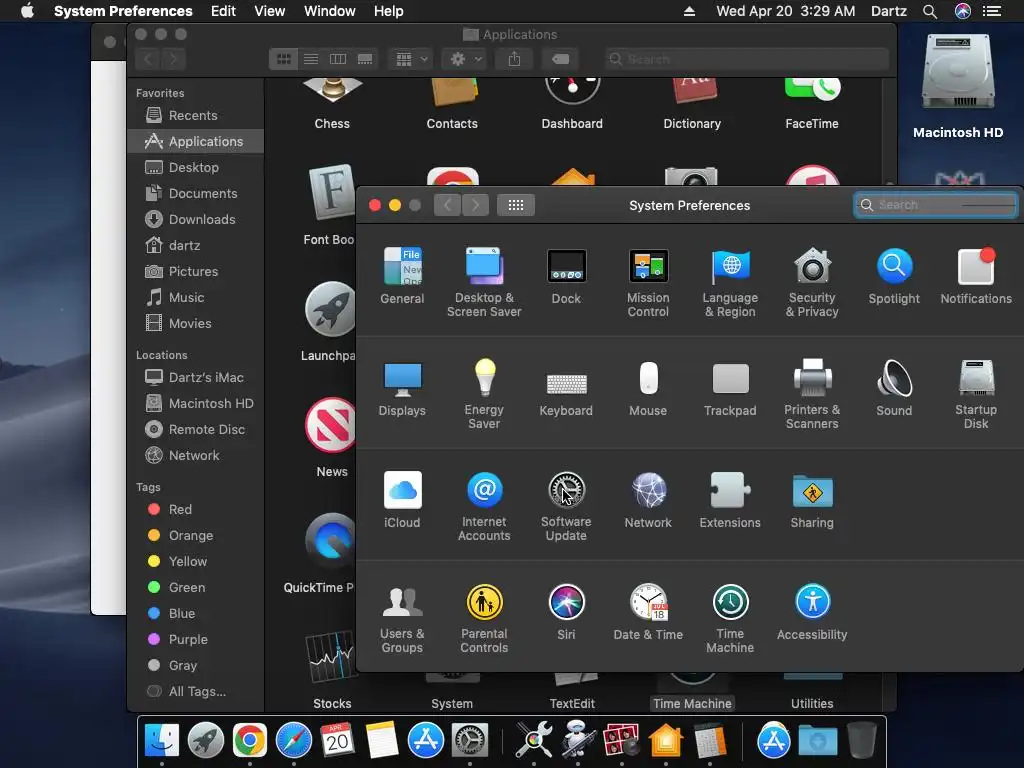Click the System Preferences search field
This screenshot has width=1024, height=768.
click(935, 205)
